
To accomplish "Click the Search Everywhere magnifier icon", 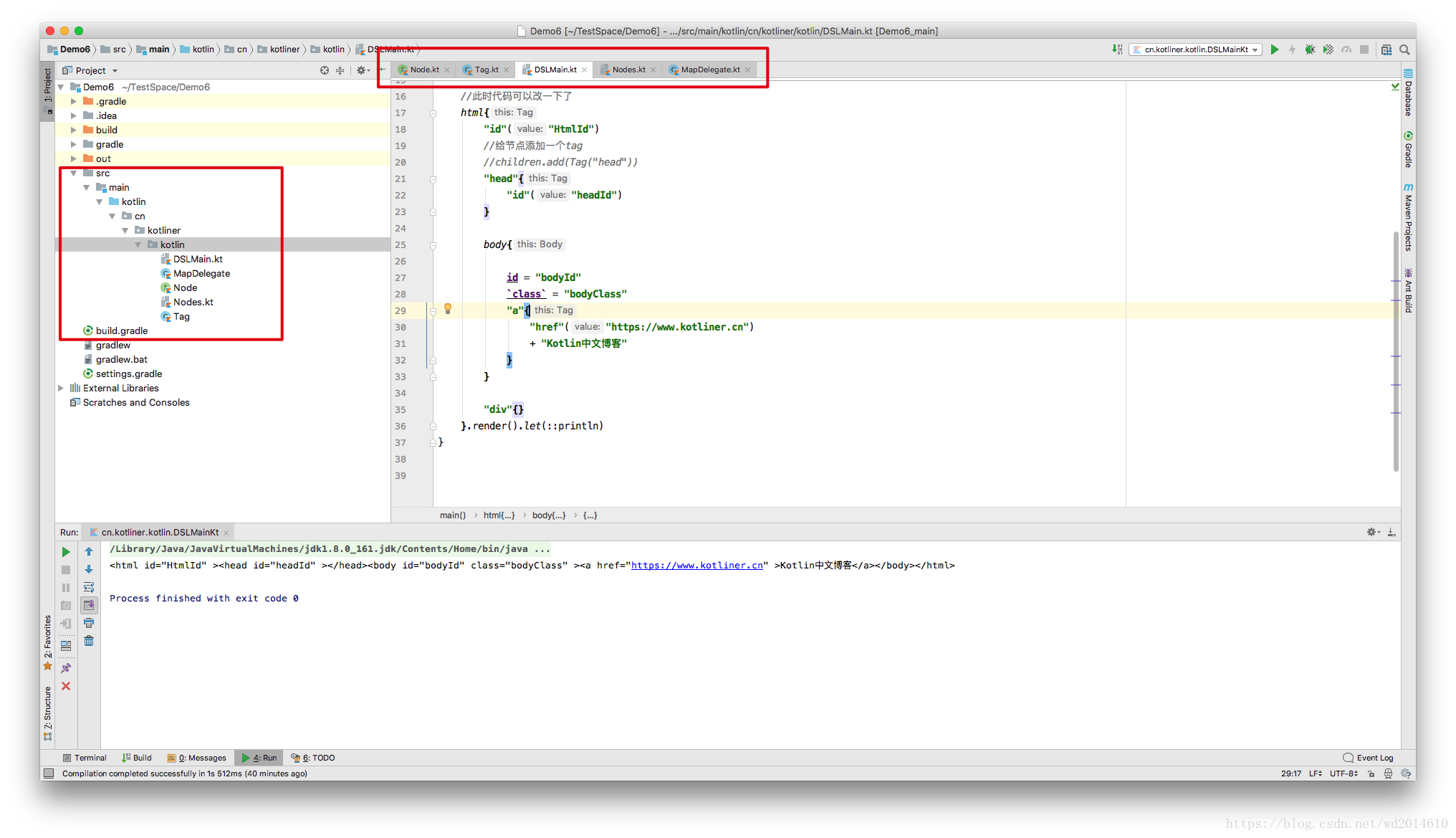I will [1404, 49].
